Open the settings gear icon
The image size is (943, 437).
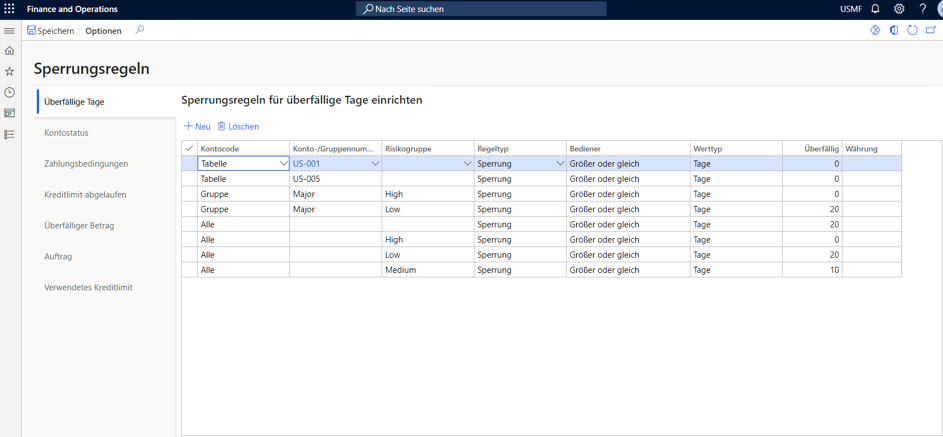(x=899, y=9)
